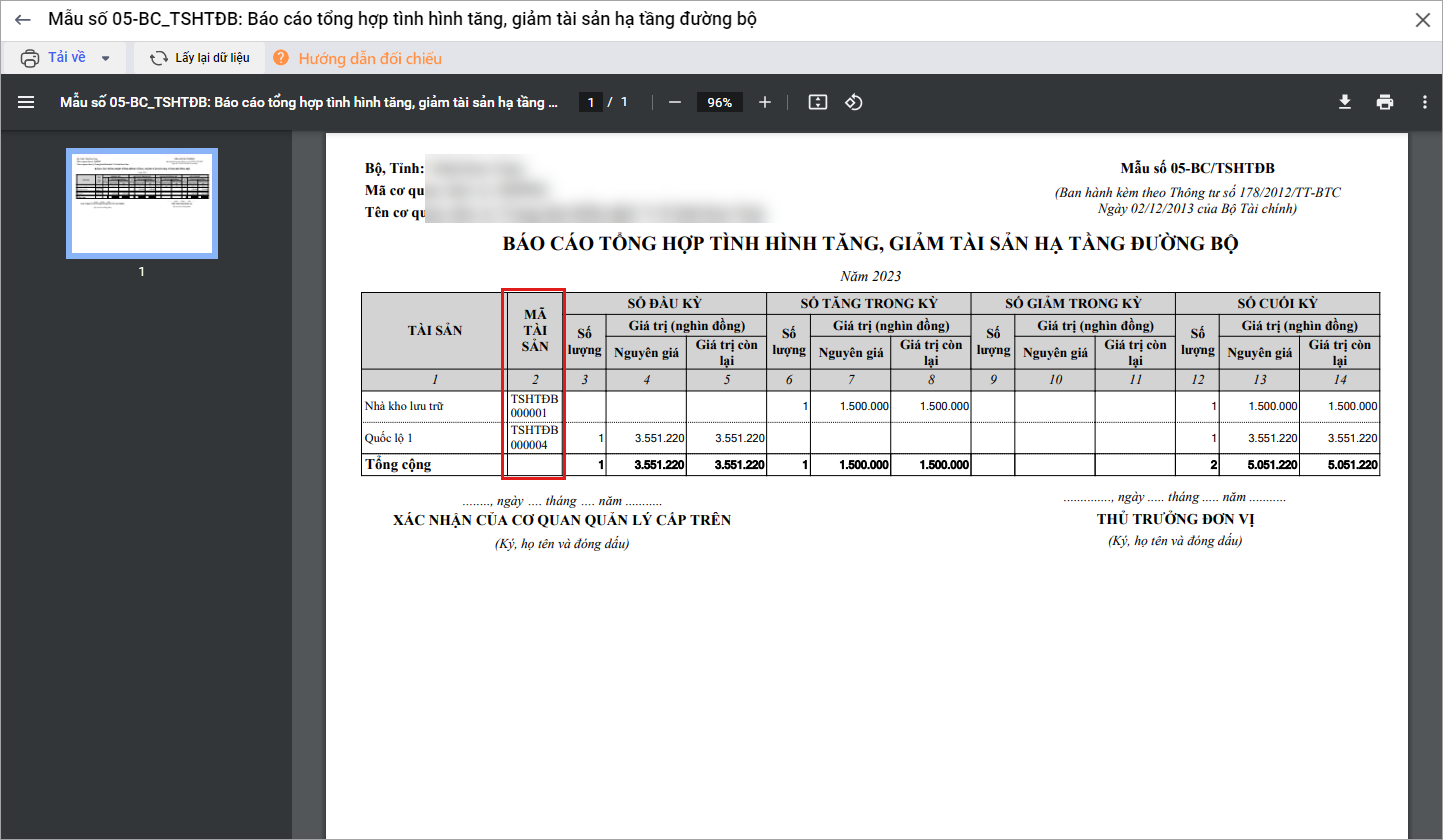Open the PDF more actions menu

[1424, 102]
